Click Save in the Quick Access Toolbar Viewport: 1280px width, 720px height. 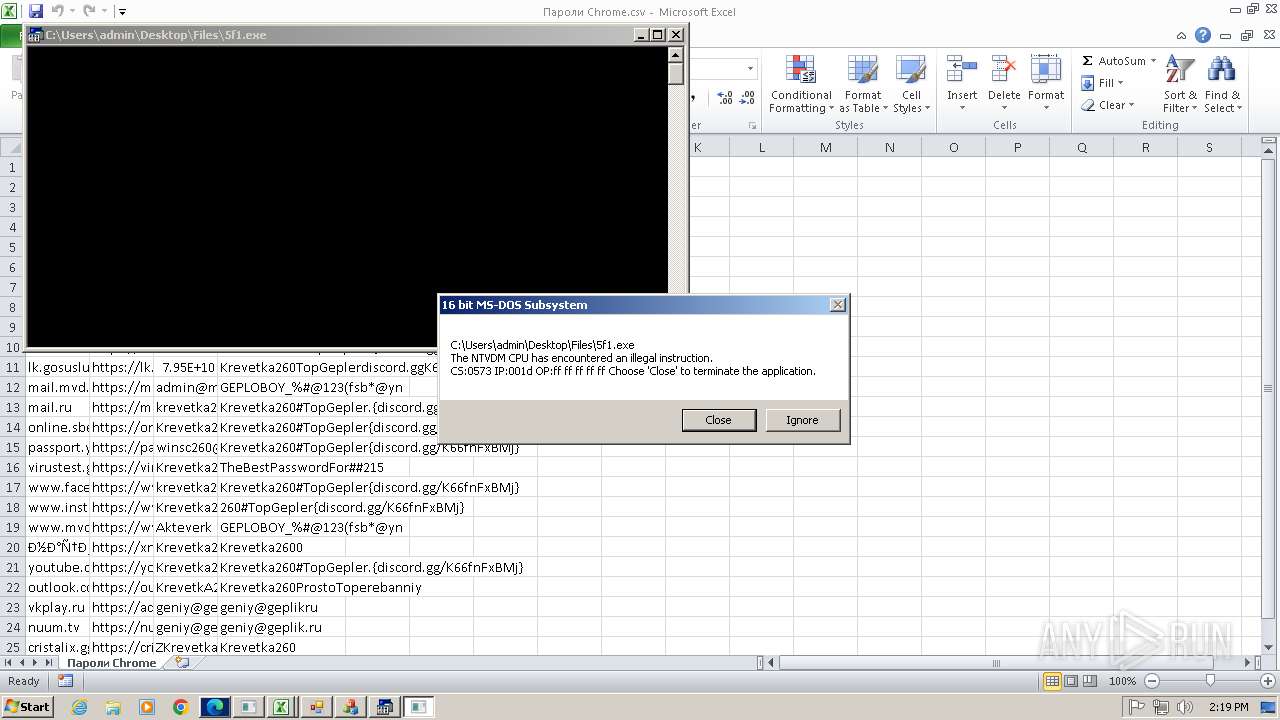click(x=36, y=11)
